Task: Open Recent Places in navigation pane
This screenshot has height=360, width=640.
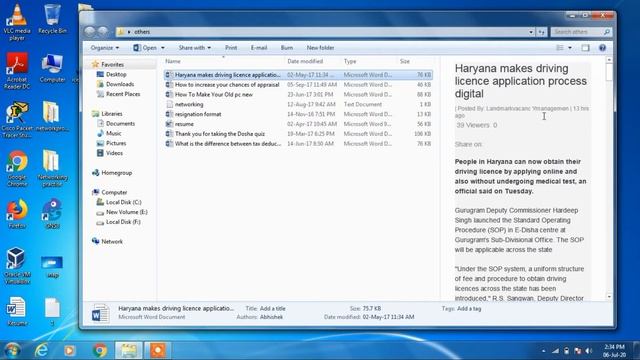Action: coord(123,94)
